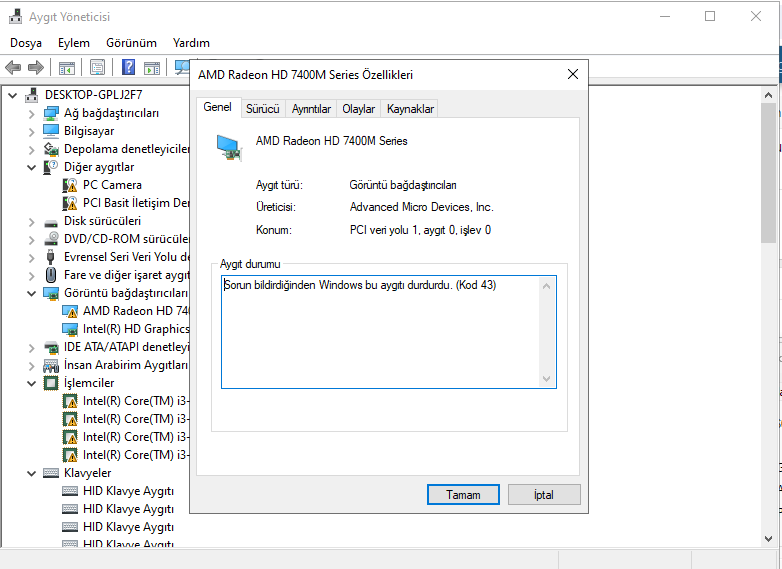
Task: Open the Yardım menu
Action: point(191,43)
